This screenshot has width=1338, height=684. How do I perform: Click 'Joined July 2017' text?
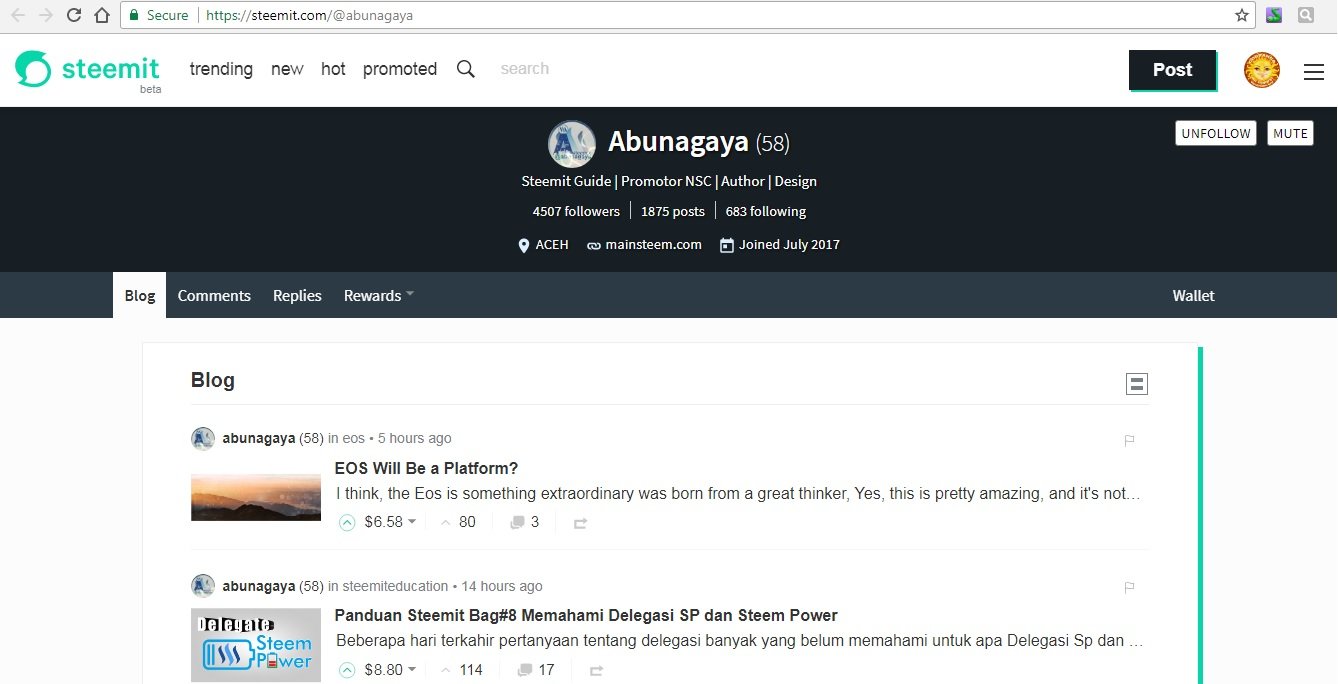789,245
